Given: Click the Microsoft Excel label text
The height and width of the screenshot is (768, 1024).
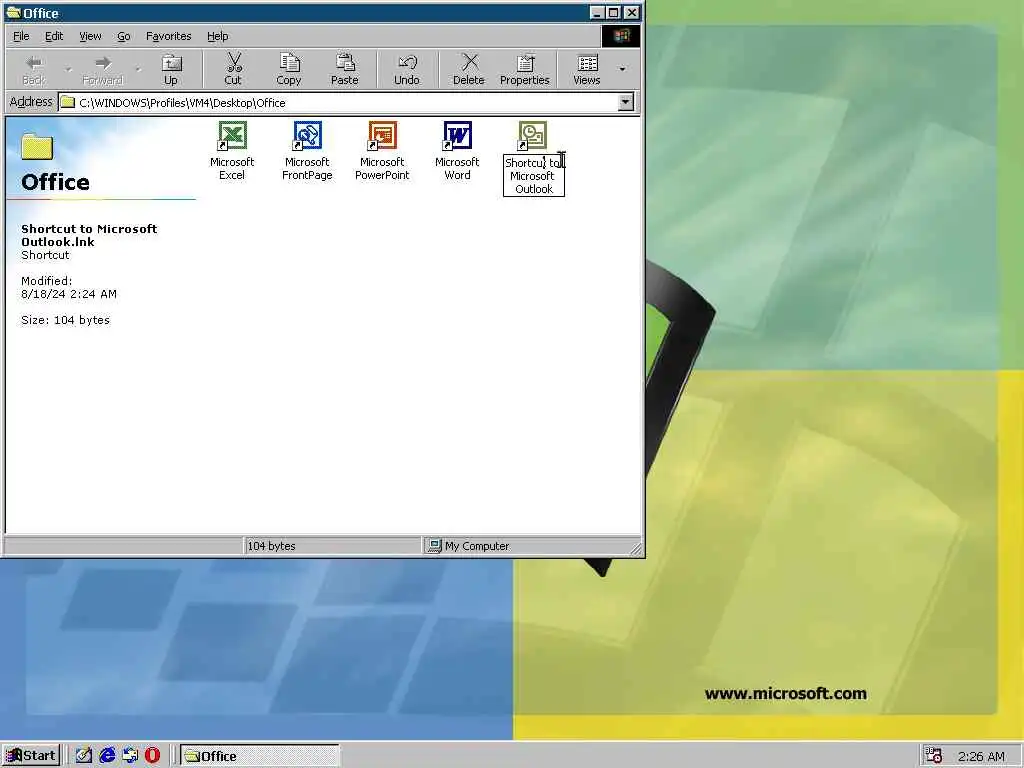Looking at the screenshot, I should pos(232,168).
